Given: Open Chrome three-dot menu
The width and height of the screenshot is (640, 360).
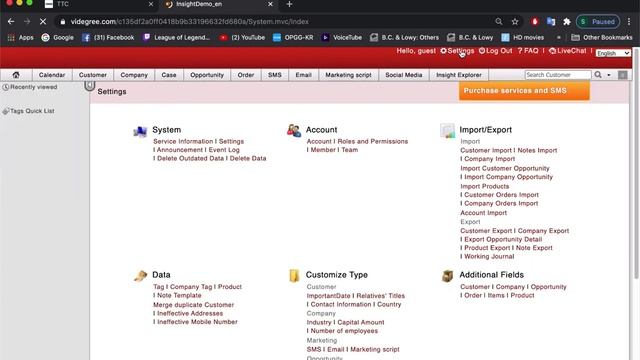Looking at the screenshot, I should [x=629, y=22].
